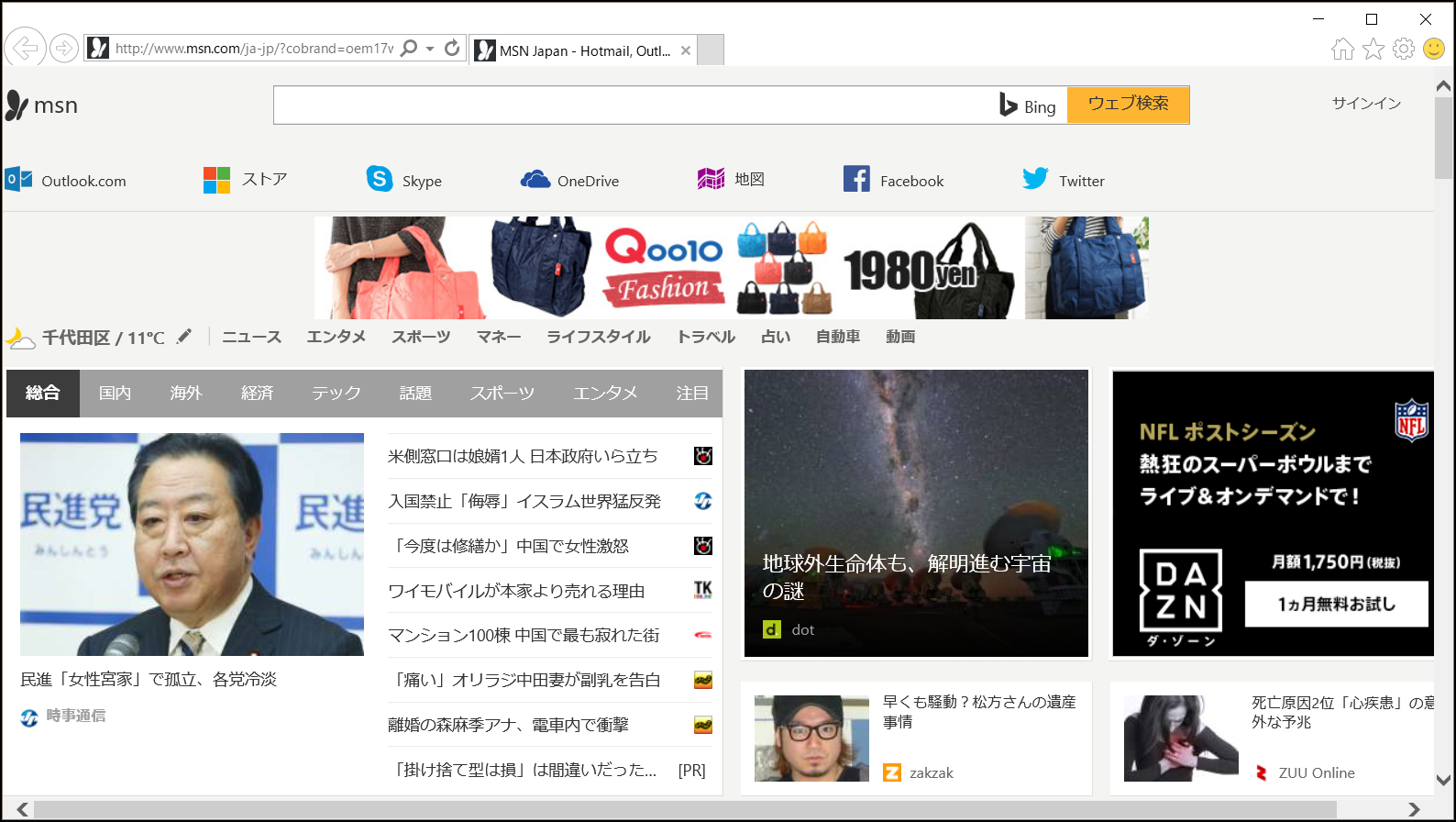The image size is (1456, 822).
Task: Expand the address bar dropdown arrow
Action: [x=430, y=49]
